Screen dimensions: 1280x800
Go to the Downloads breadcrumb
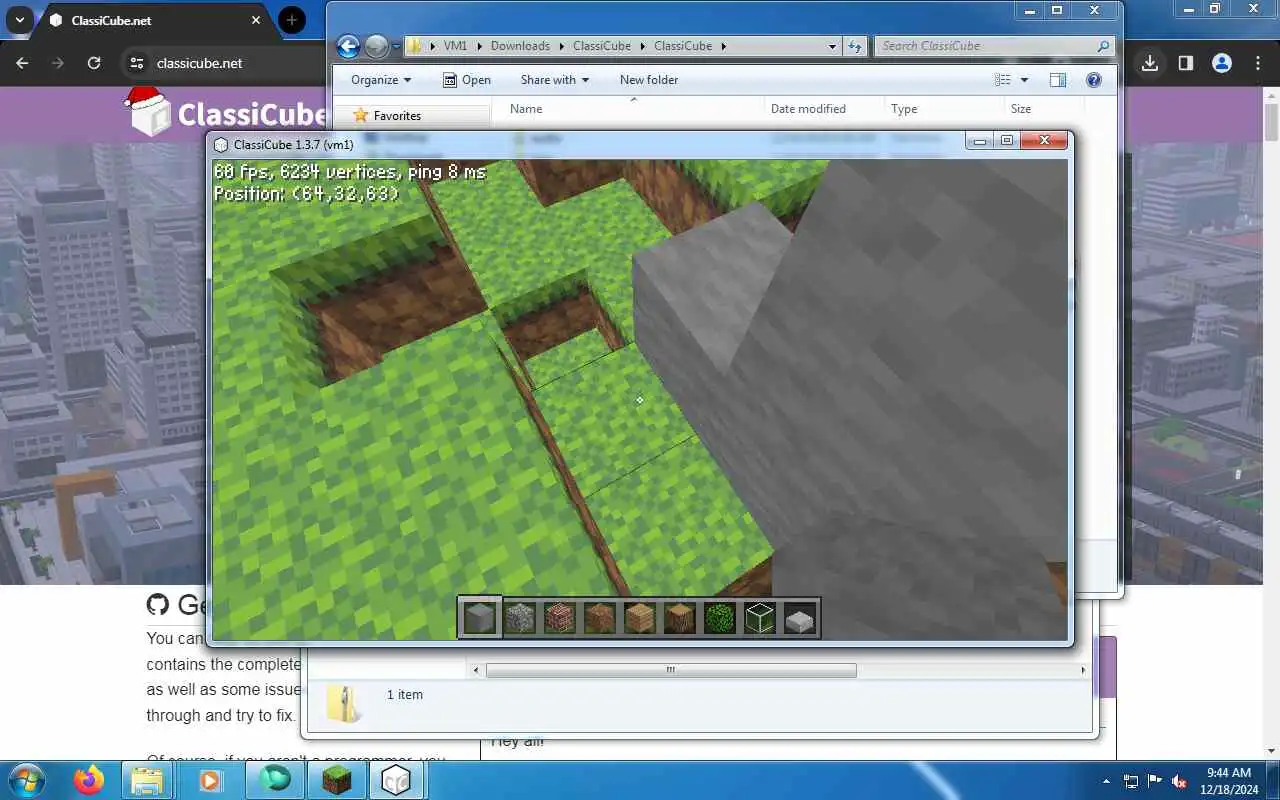[520, 46]
